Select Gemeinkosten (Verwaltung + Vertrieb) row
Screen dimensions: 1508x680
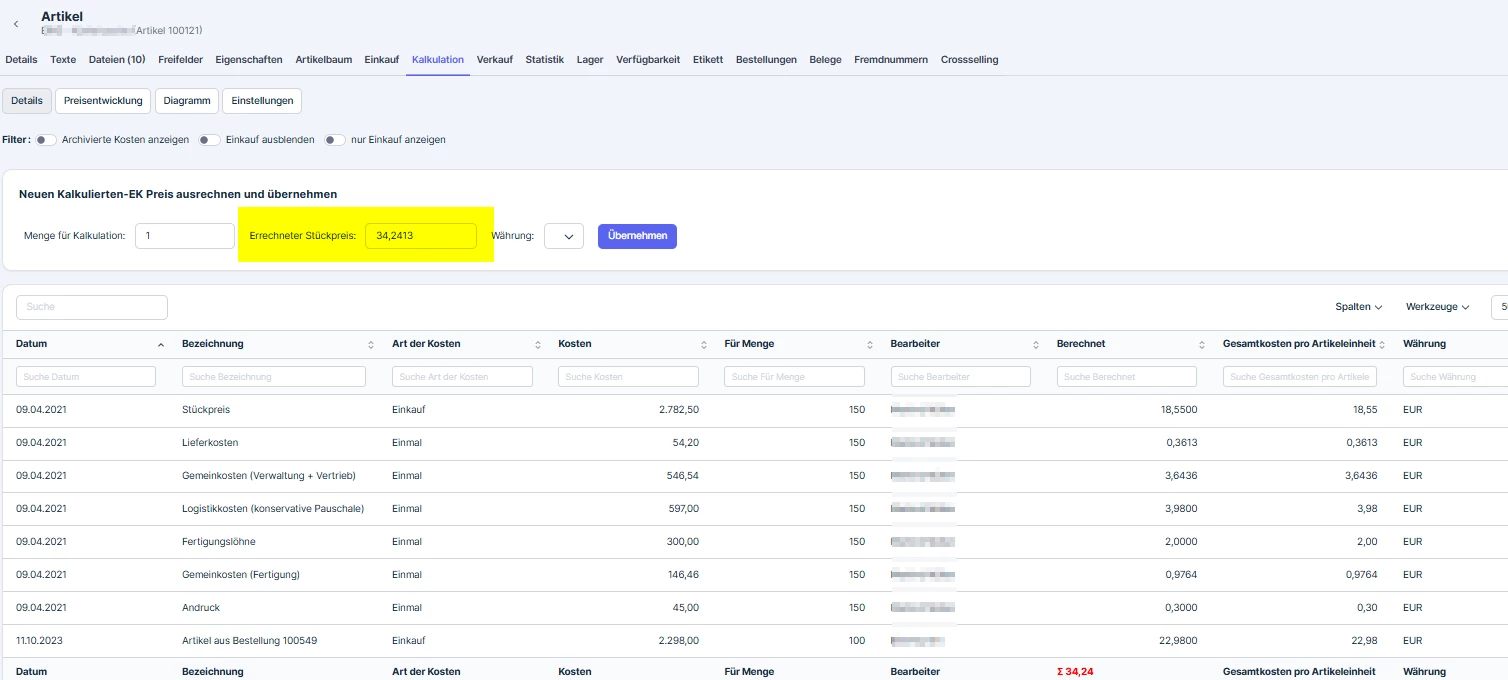[754, 476]
